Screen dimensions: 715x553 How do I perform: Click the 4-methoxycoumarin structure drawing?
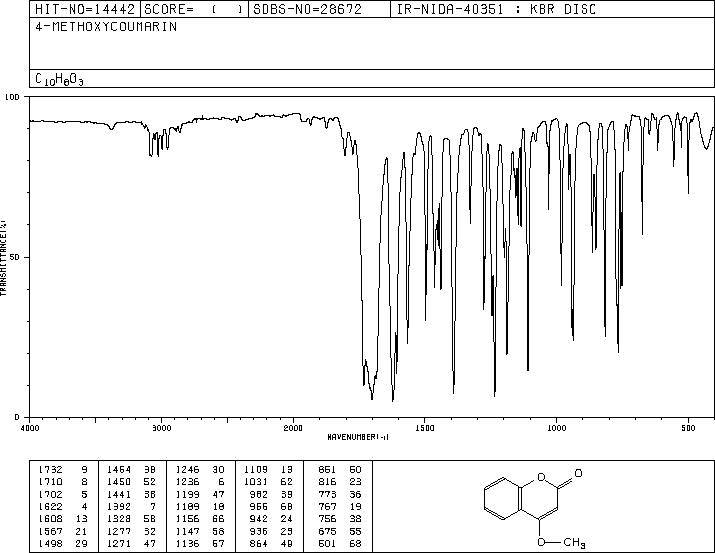click(x=534, y=507)
